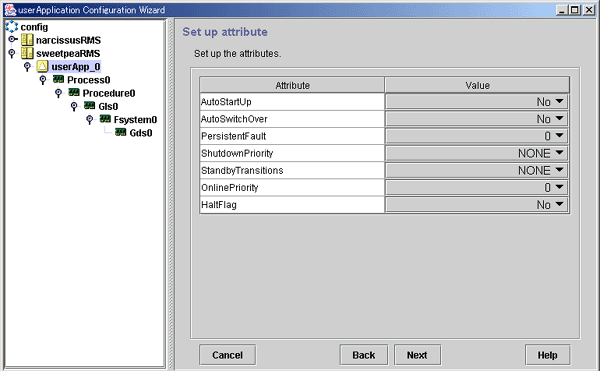Click the PersistentFault attribute cell
600x371 pixels.
292,136
